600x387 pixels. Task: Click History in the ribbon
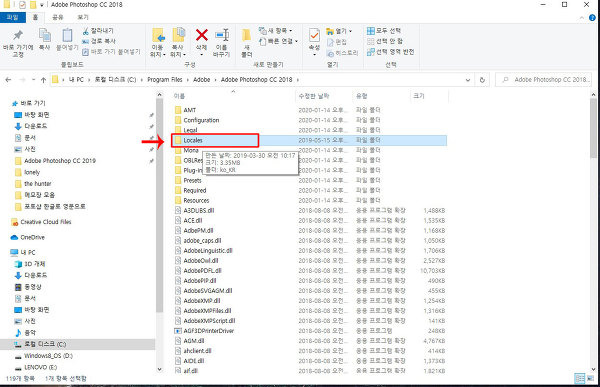[x=343, y=53]
